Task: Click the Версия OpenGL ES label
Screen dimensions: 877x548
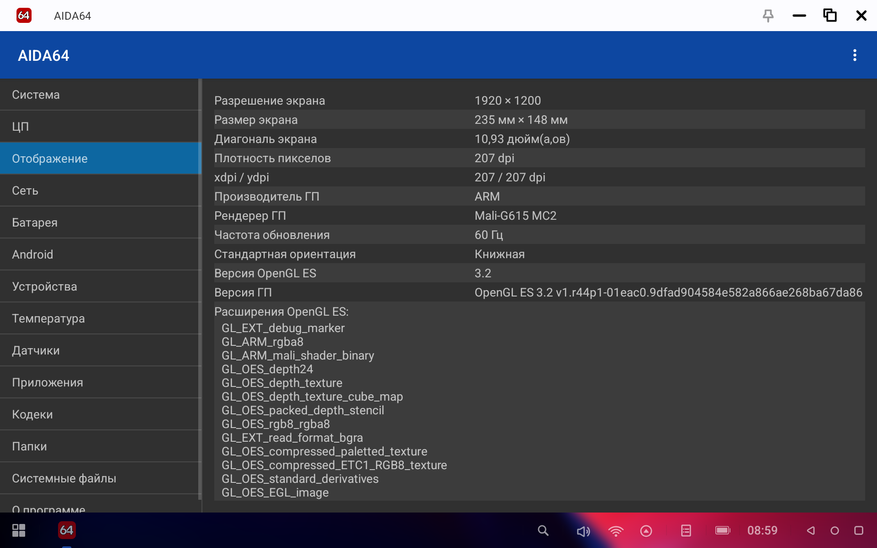Action: pyautogui.click(x=265, y=273)
